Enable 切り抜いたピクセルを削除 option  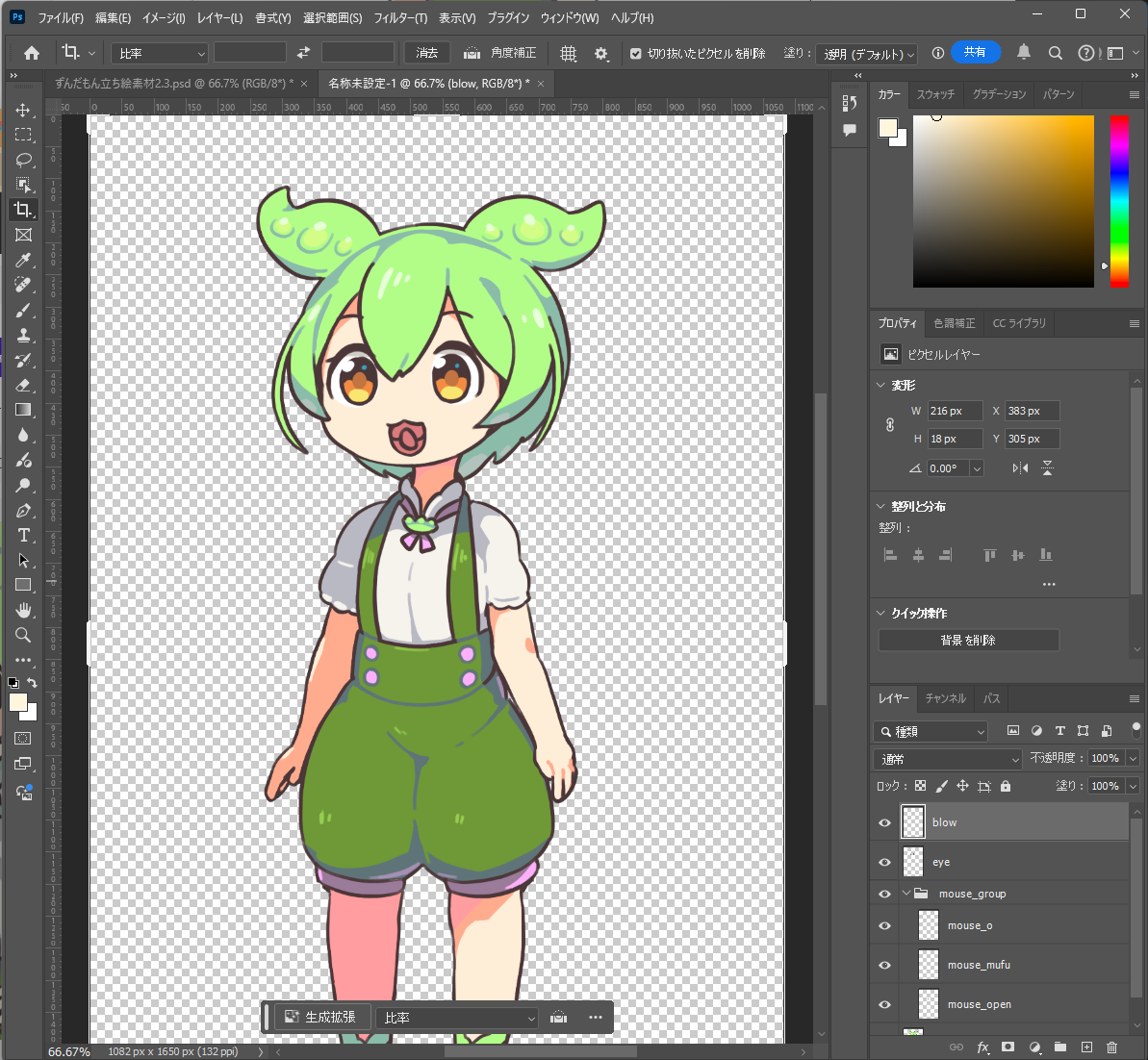point(636,55)
